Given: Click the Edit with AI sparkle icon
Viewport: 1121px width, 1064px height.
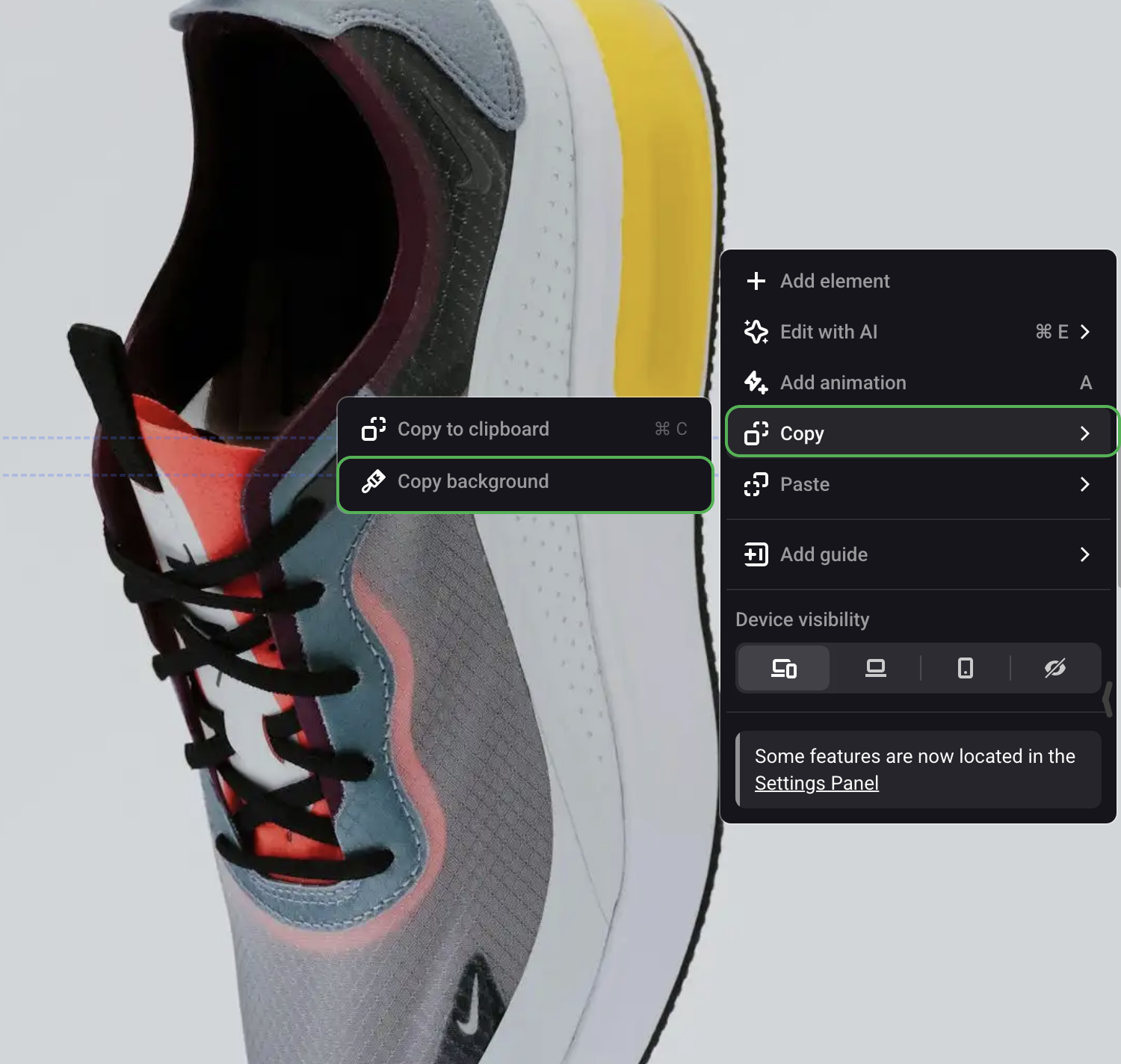Looking at the screenshot, I should (756, 332).
